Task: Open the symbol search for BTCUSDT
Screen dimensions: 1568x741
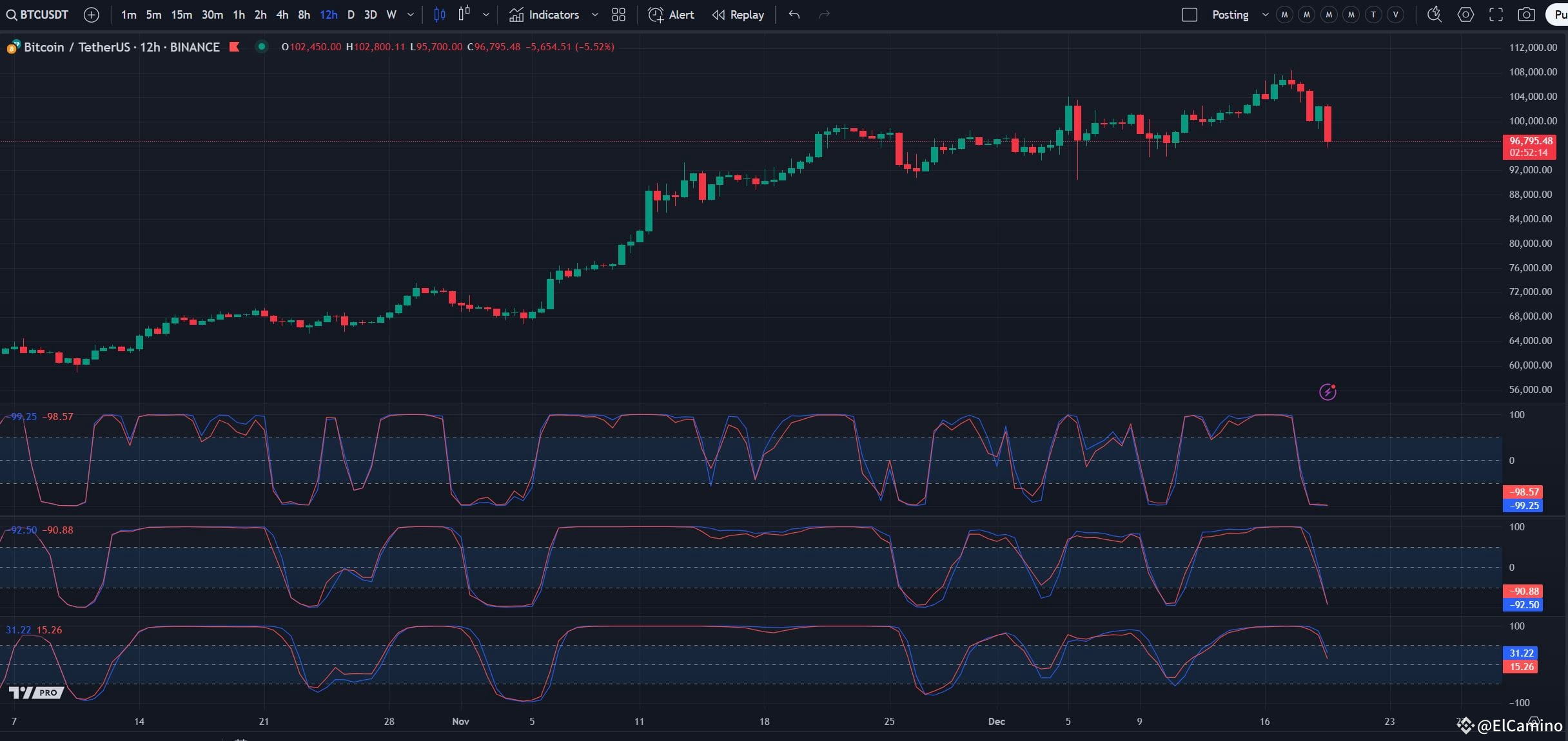Action: tap(37, 14)
